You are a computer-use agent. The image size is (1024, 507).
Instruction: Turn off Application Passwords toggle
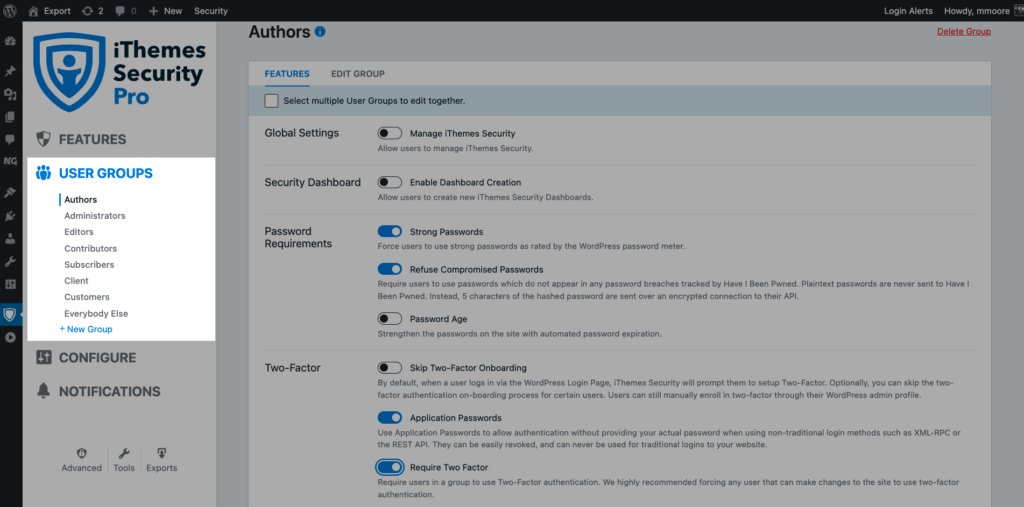pyautogui.click(x=390, y=417)
